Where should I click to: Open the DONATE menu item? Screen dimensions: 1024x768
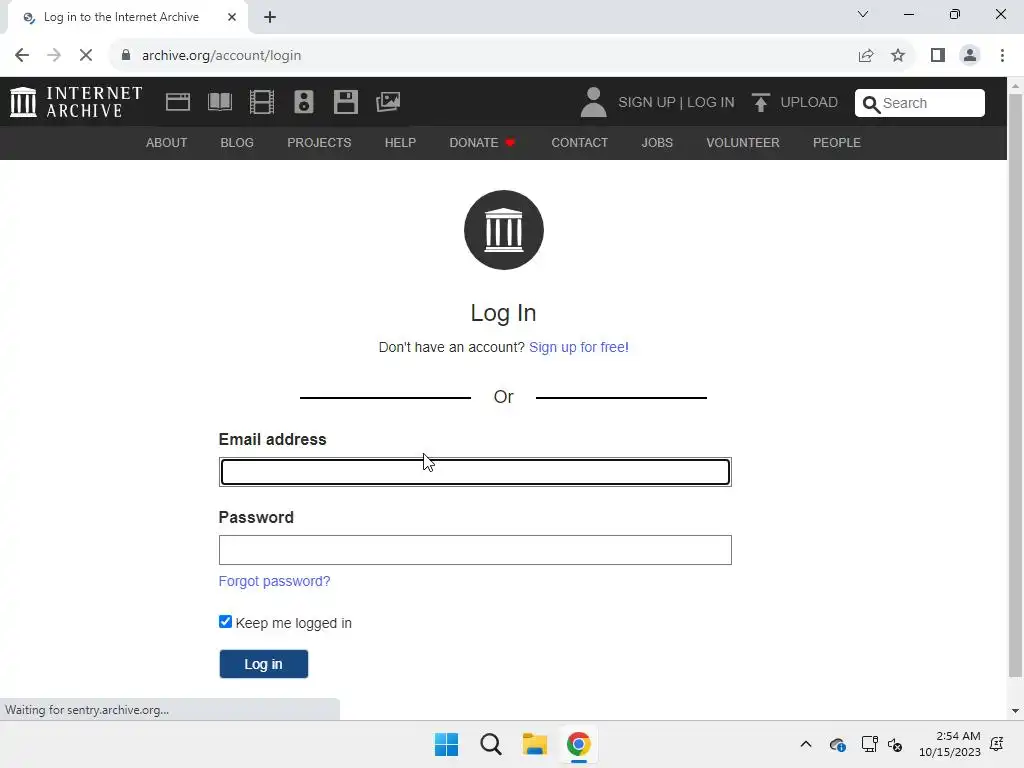(482, 142)
